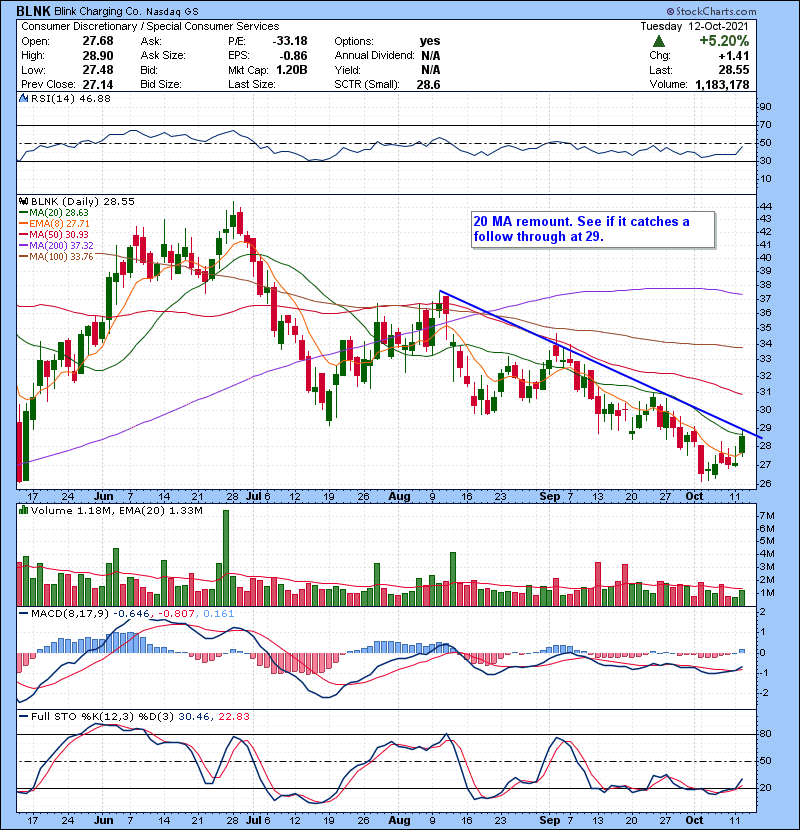Click the Jun label on price chart axis
This screenshot has height=830, width=800.
pyautogui.click(x=103, y=496)
